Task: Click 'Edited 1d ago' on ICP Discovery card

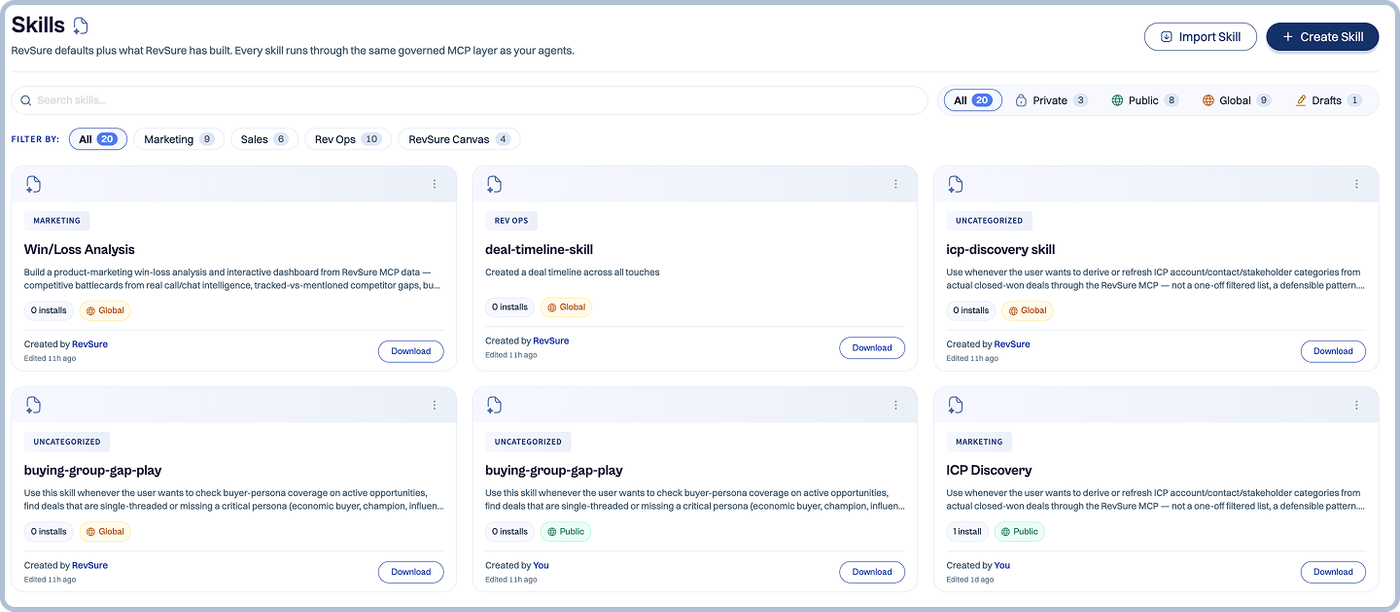Action: pyautogui.click(x=970, y=579)
